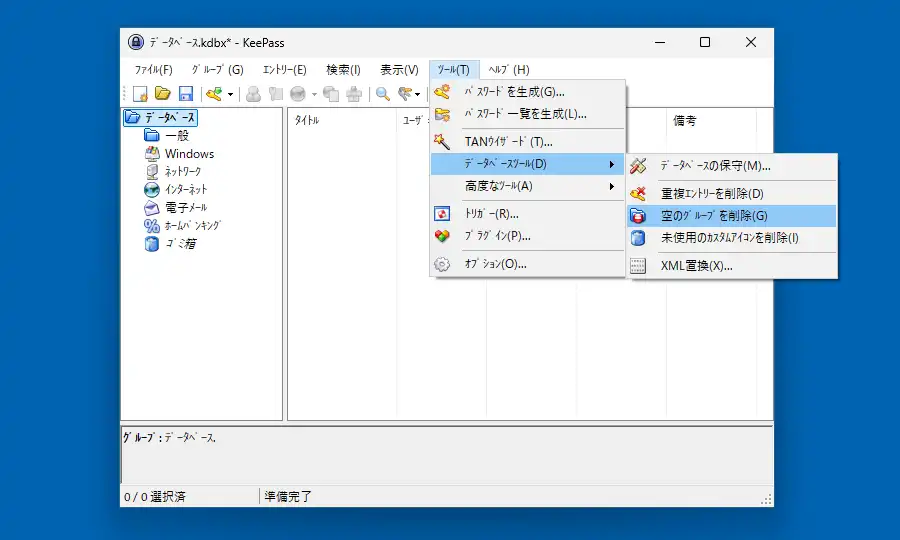Click the グループ: データベース details text
Screen dimensions: 900x540
tap(169, 437)
